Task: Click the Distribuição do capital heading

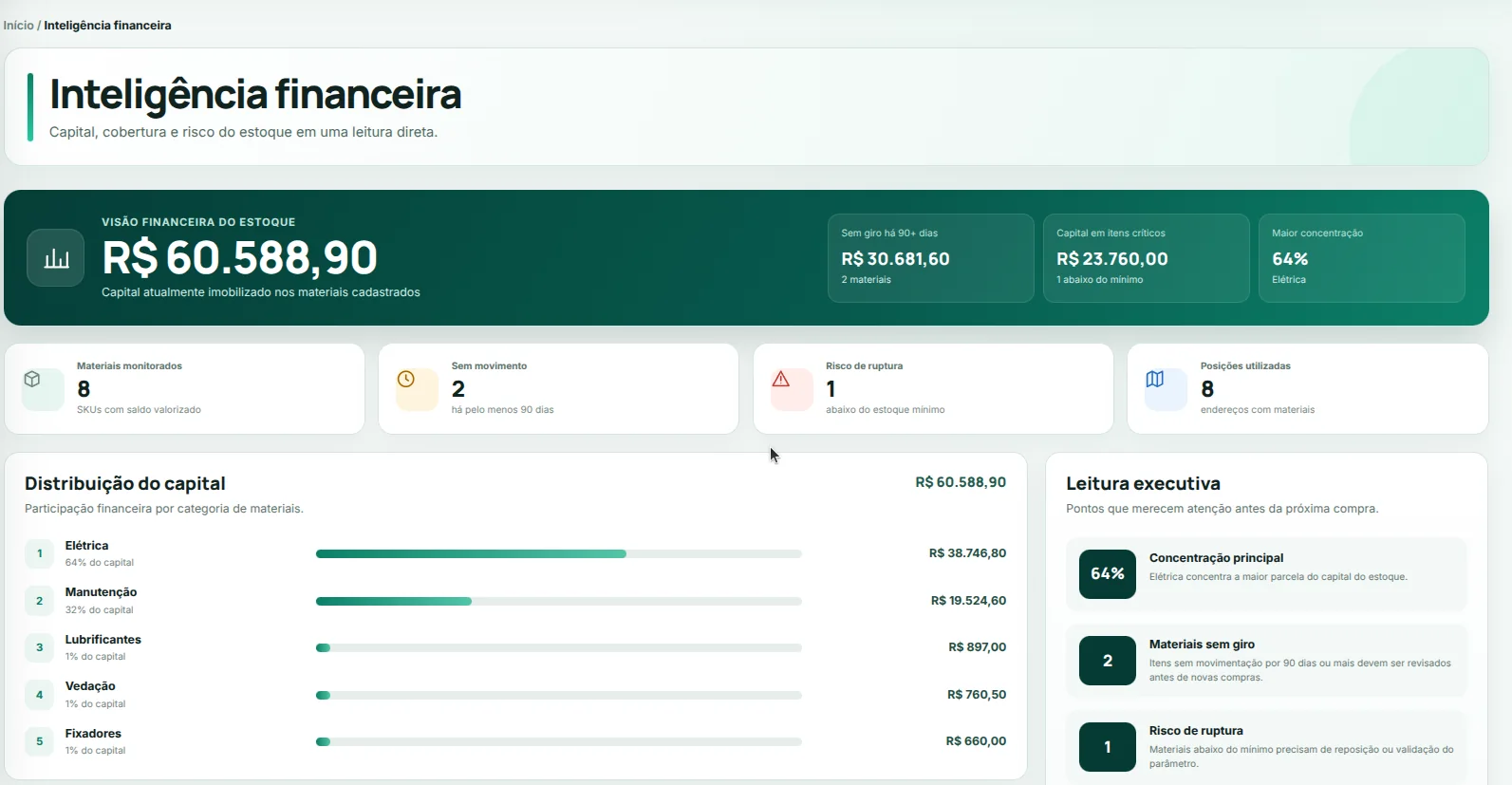Action: tap(125, 484)
